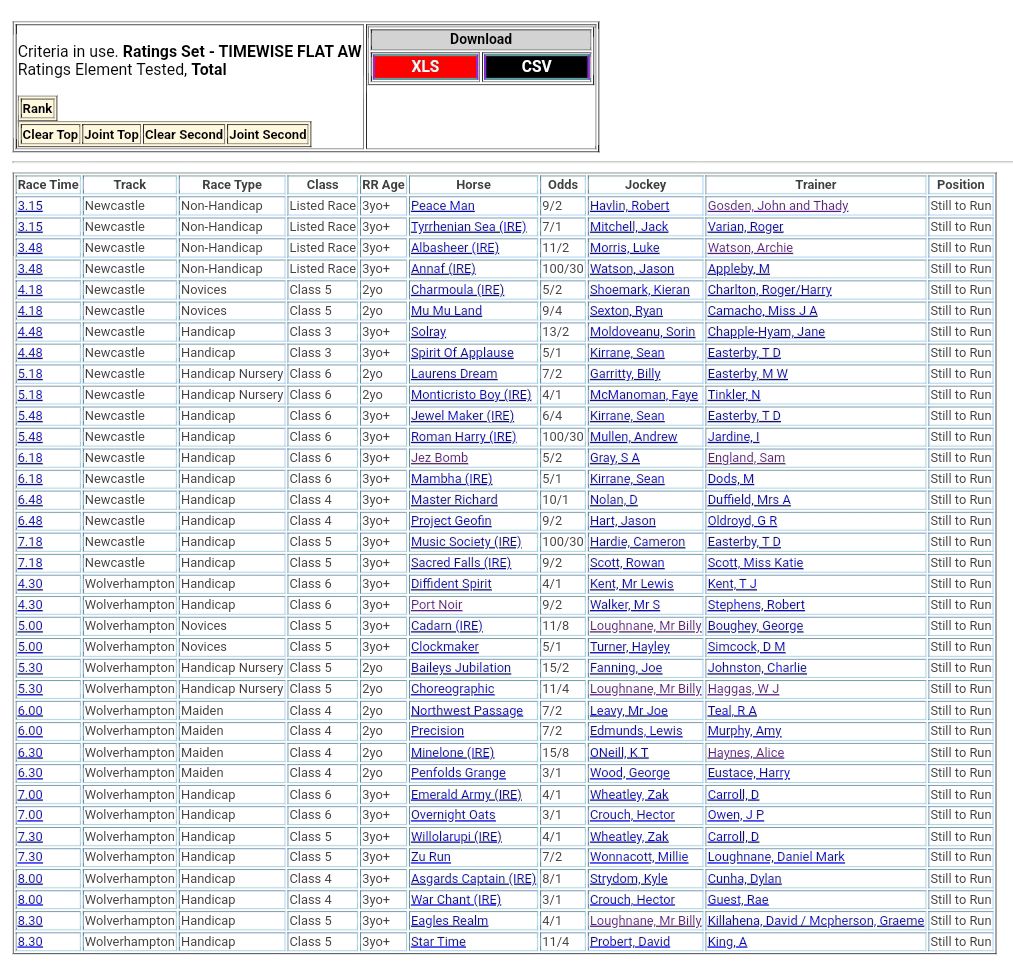Viewport: 1013px width, 971px height.
Task: Open horse Asgards Captain (IRE)
Action: [x=473, y=879]
